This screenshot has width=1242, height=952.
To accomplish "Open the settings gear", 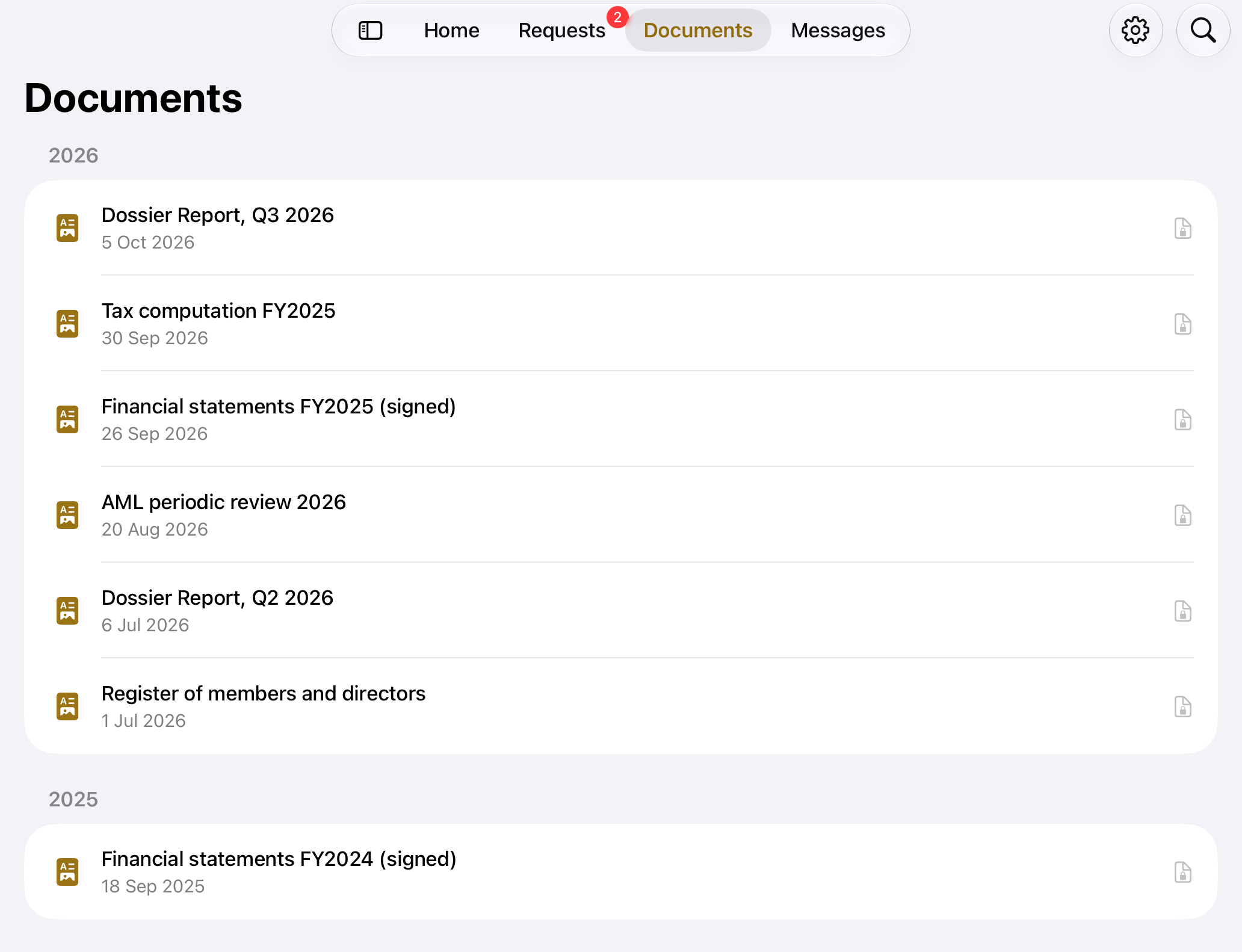I will 1135,30.
